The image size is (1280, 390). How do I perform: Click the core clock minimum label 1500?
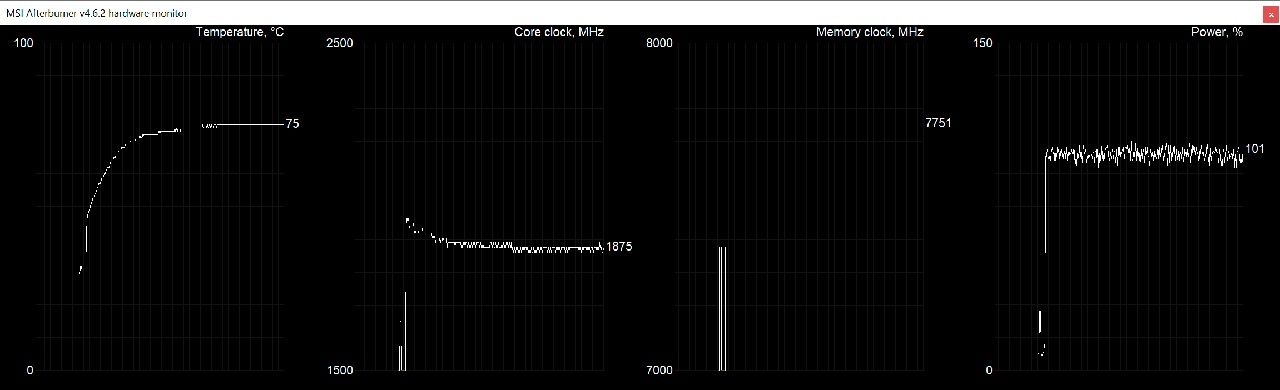coord(341,371)
